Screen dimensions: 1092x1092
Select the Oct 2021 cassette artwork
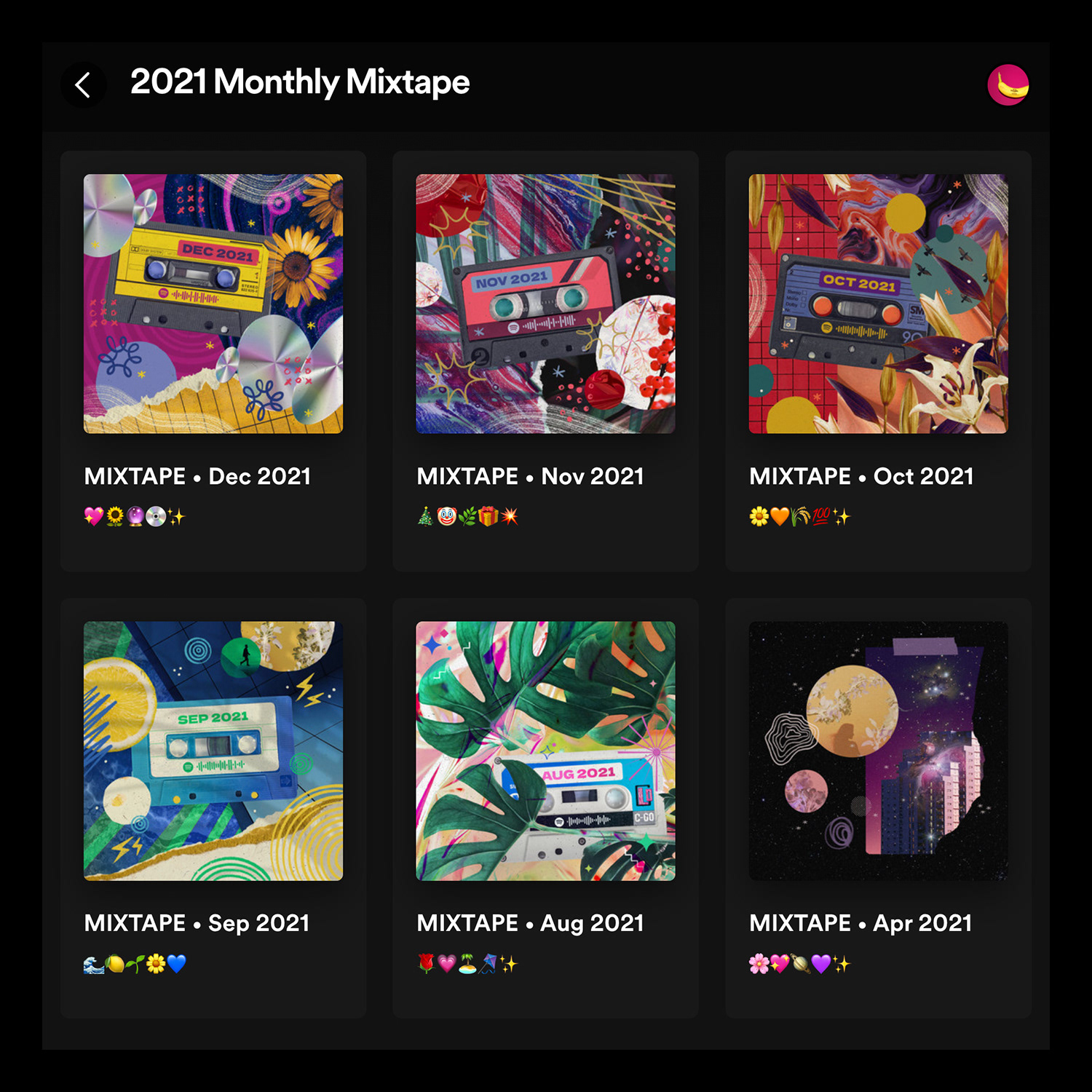coord(878,304)
